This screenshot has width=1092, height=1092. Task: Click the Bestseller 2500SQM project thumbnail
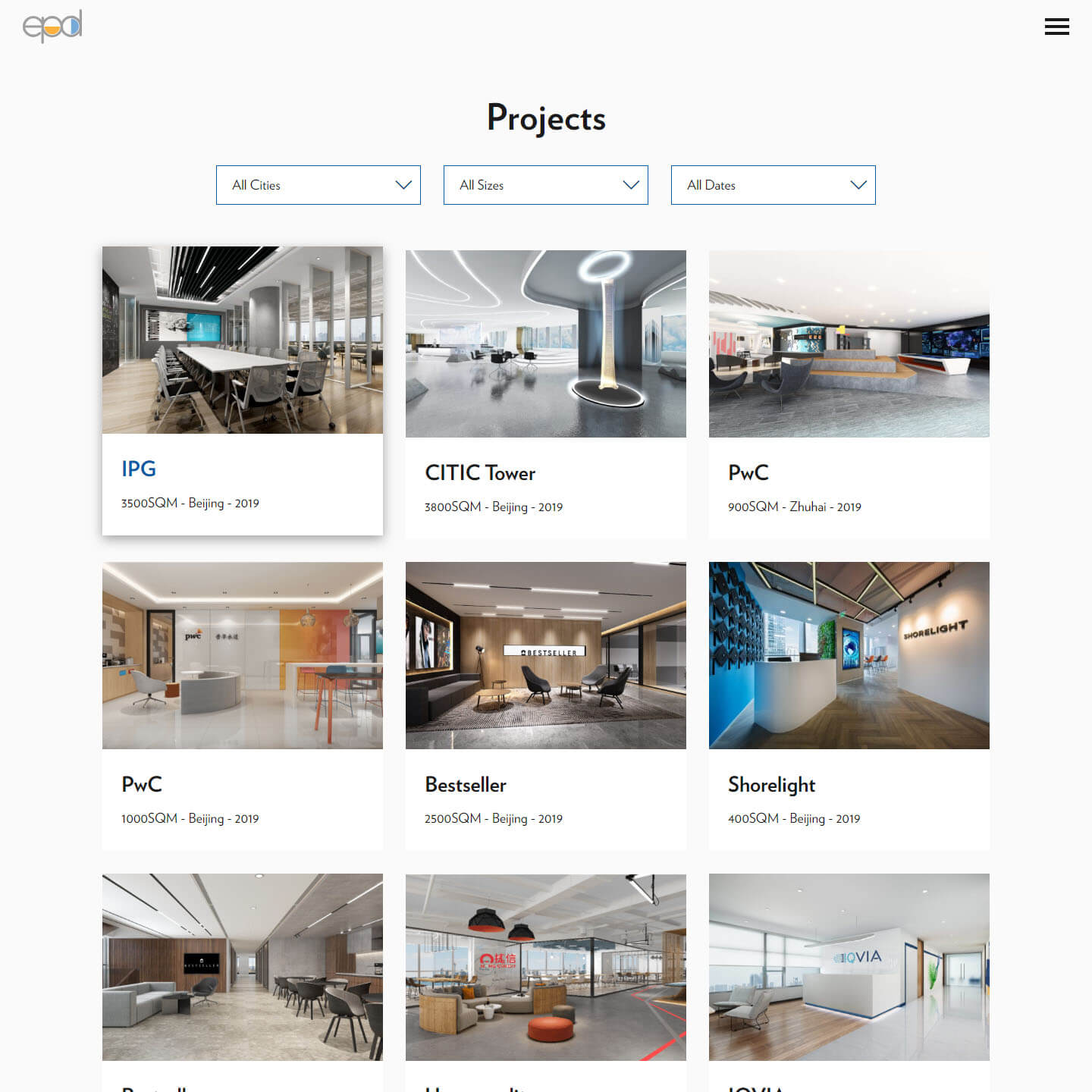545,655
